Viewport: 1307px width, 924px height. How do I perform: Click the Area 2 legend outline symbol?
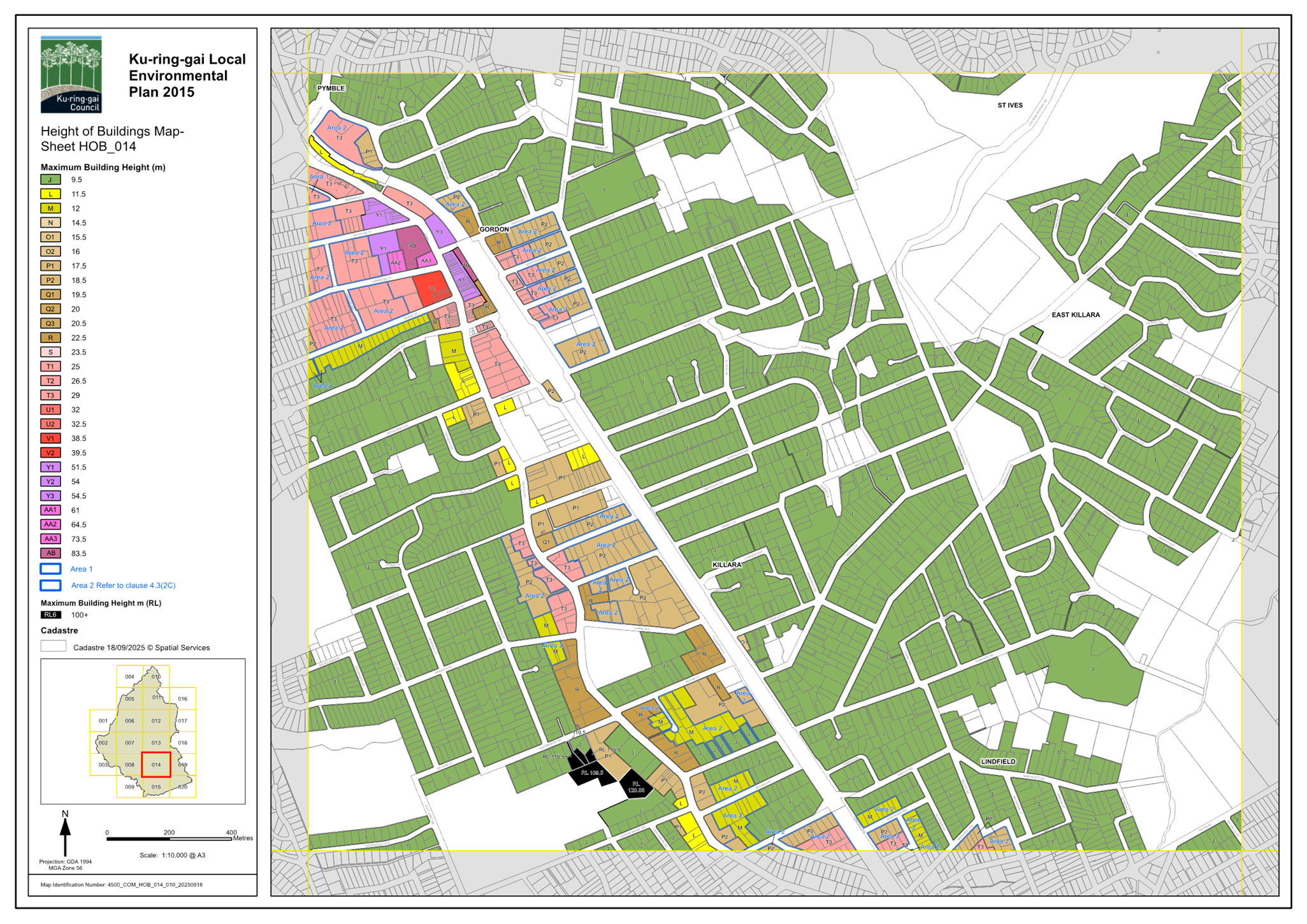[x=50, y=585]
